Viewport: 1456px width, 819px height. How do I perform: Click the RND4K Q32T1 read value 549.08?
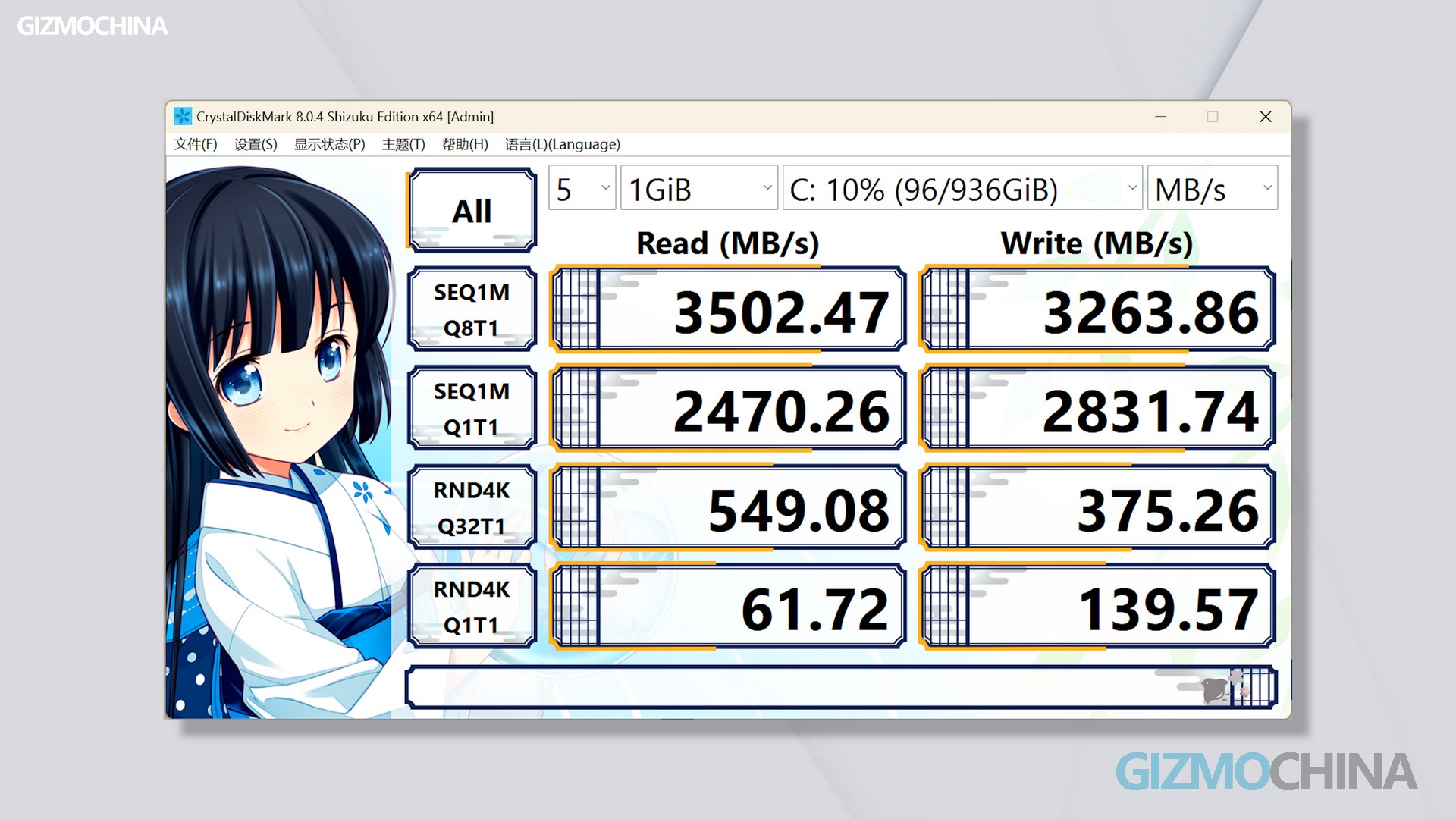tap(729, 507)
